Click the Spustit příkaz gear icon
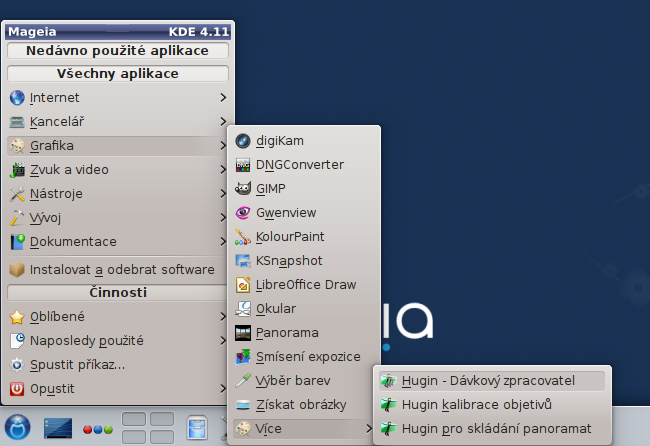650x446 pixels. click(17, 365)
